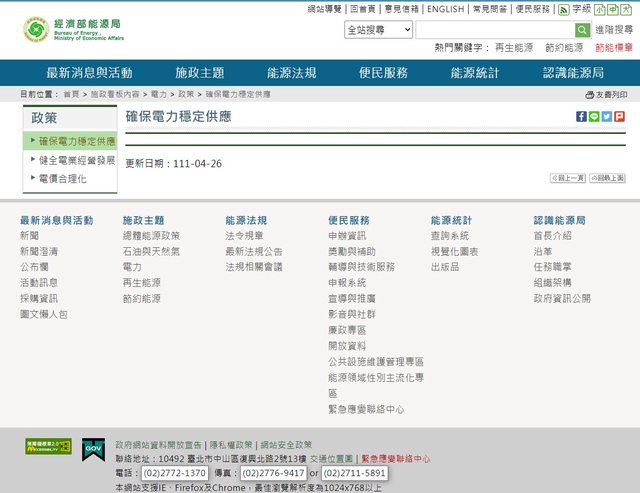The image size is (640, 493).
Task: Click the green search magnifier button
Action: (x=582, y=30)
